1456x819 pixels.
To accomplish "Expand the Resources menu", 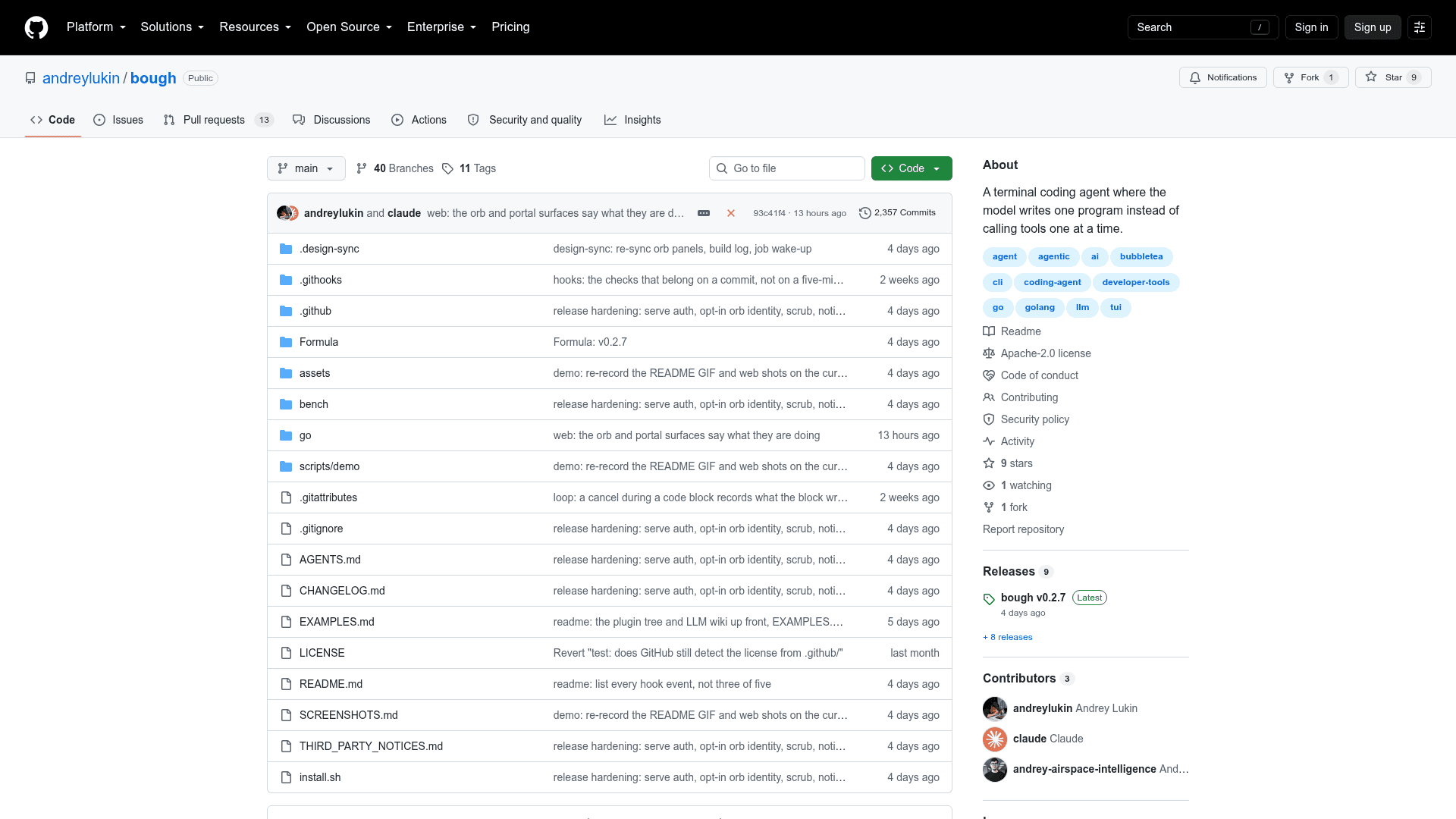I will point(255,27).
